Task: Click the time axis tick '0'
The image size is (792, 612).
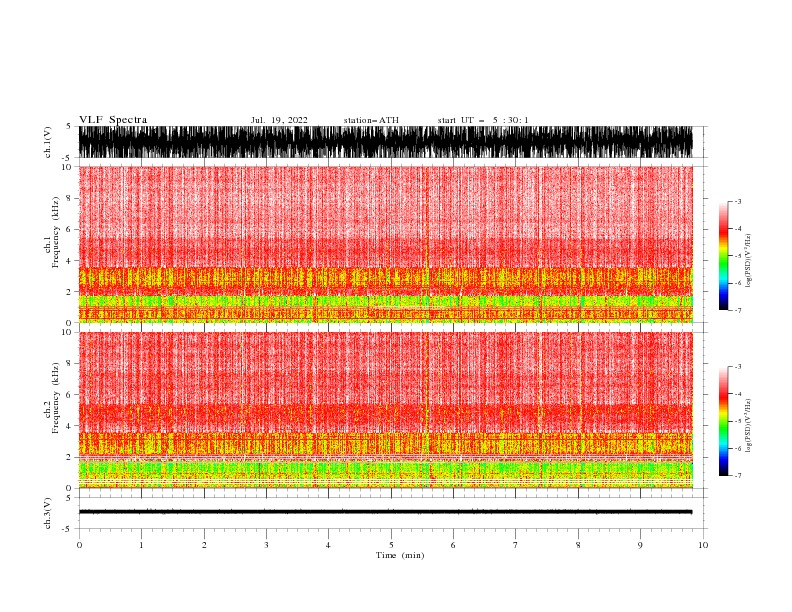Action: [x=79, y=545]
